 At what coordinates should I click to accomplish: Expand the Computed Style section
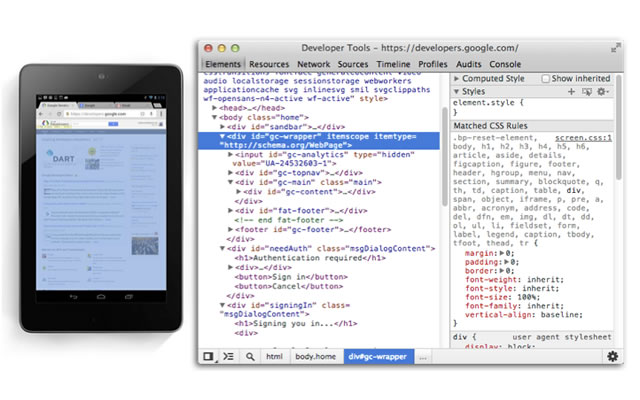point(456,78)
